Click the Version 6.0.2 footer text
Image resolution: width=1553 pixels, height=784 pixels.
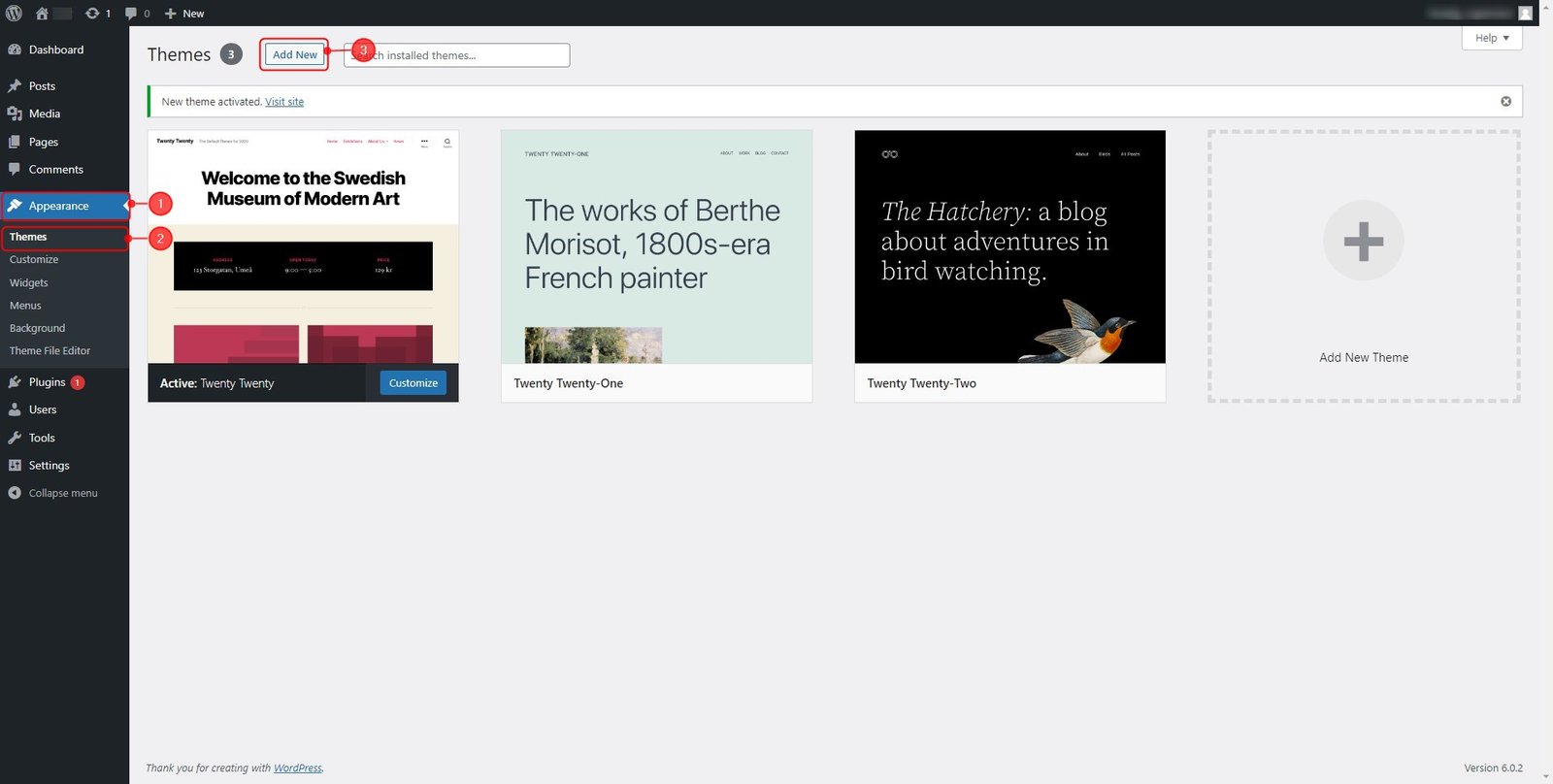pyautogui.click(x=1494, y=768)
